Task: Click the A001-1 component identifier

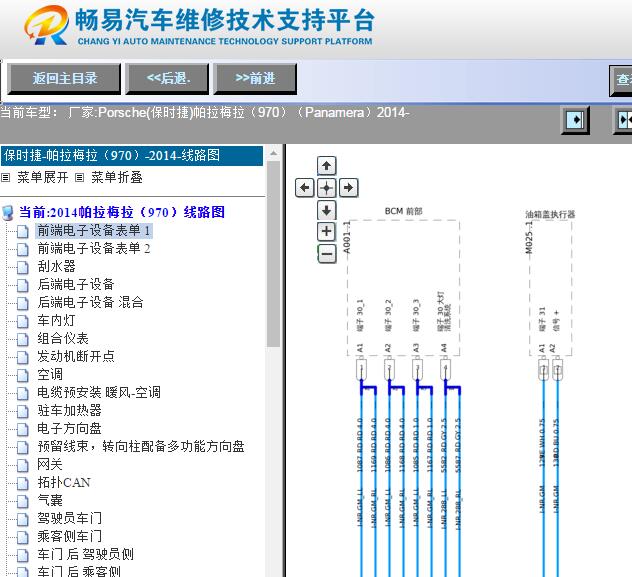Action: coord(347,238)
